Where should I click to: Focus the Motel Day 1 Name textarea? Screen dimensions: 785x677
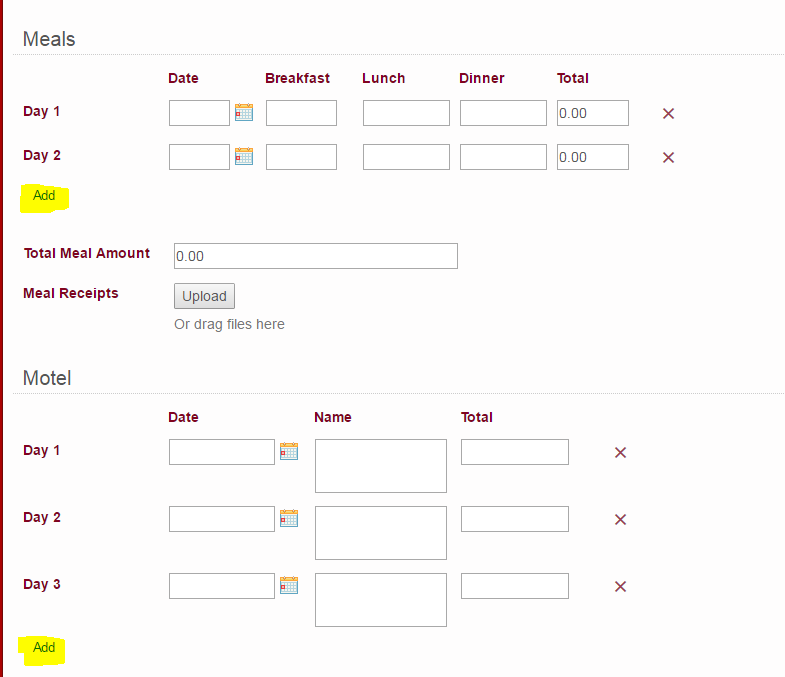click(x=380, y=466)
